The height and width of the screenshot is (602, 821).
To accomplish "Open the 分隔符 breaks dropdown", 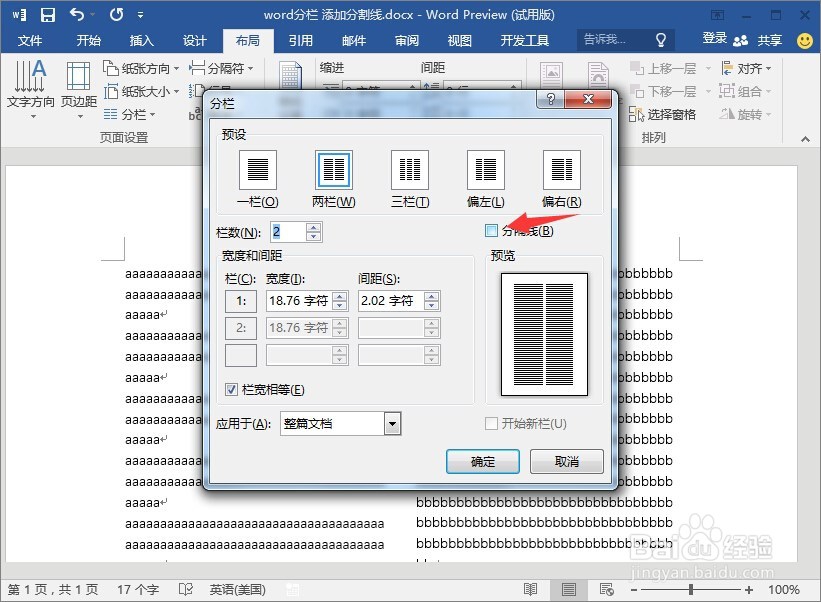I will [x=221, y=68].
